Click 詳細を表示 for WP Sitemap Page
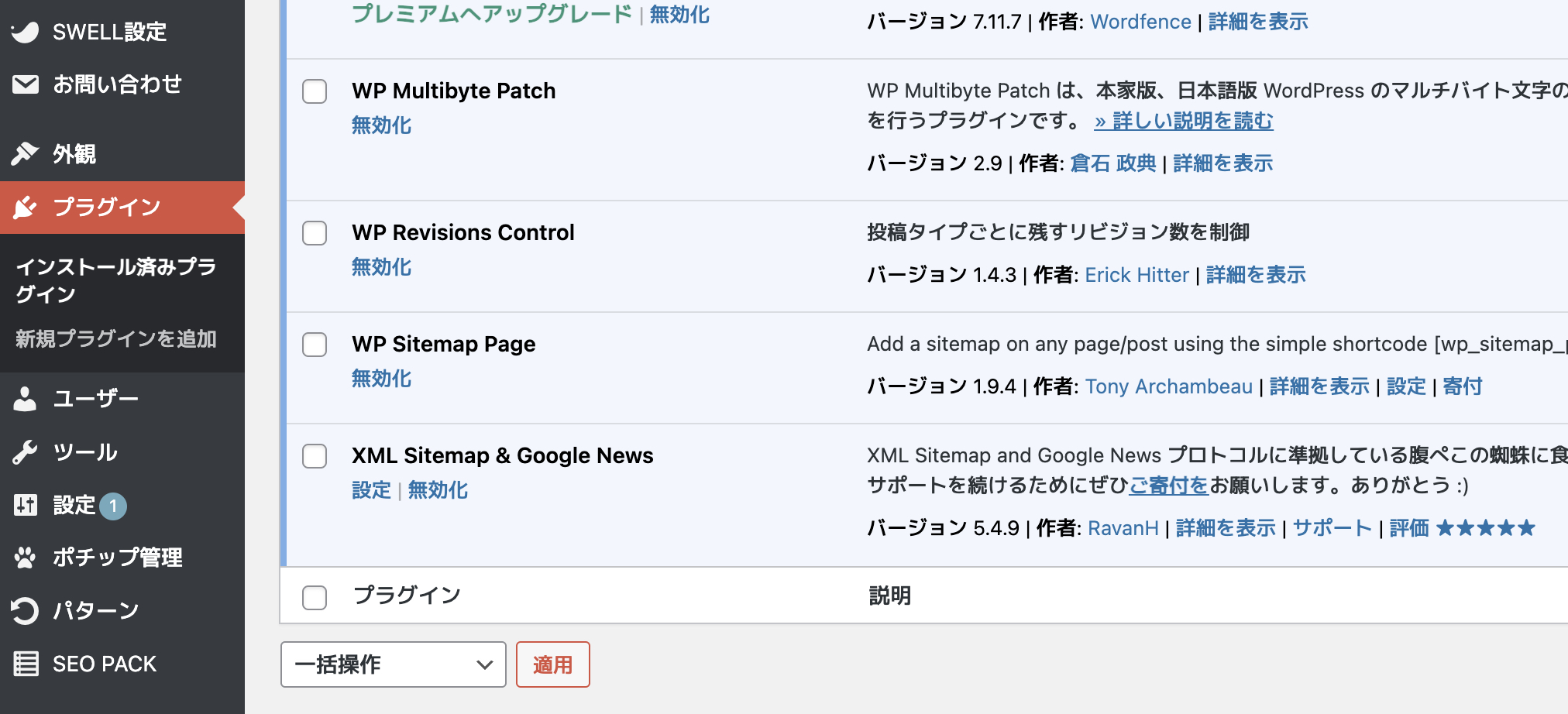The width and height of the screenshot is (1568, 714). click(x=1320, y=386)
